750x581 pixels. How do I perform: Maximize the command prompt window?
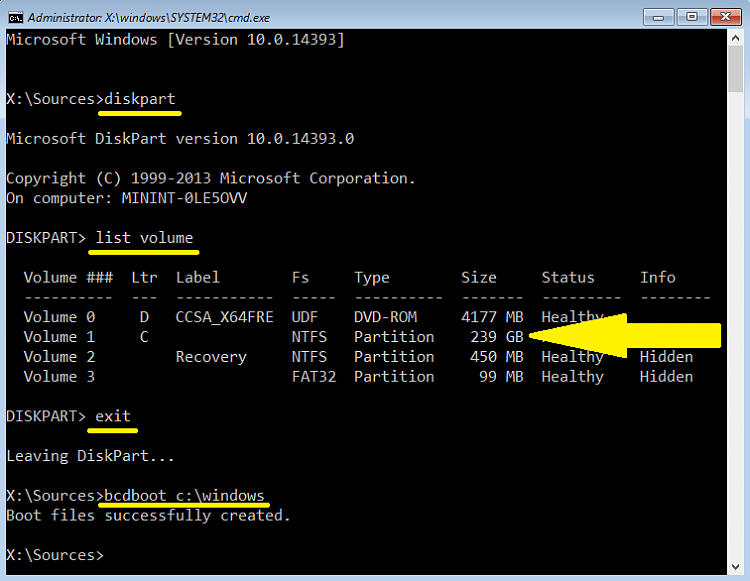coord(691,17)
